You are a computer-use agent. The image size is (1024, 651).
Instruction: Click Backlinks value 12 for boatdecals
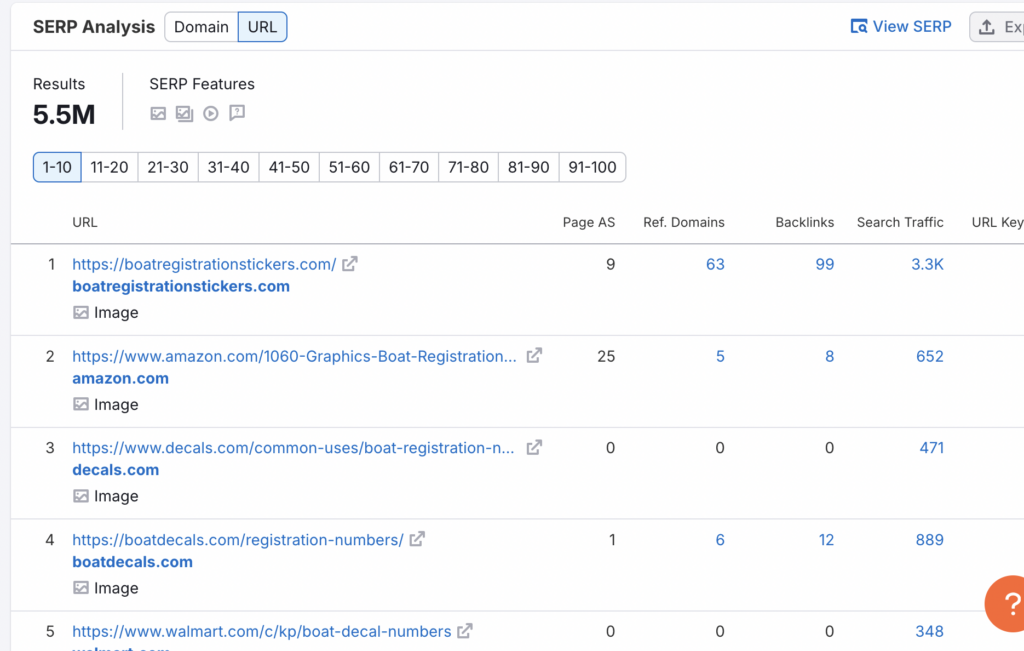826,539
